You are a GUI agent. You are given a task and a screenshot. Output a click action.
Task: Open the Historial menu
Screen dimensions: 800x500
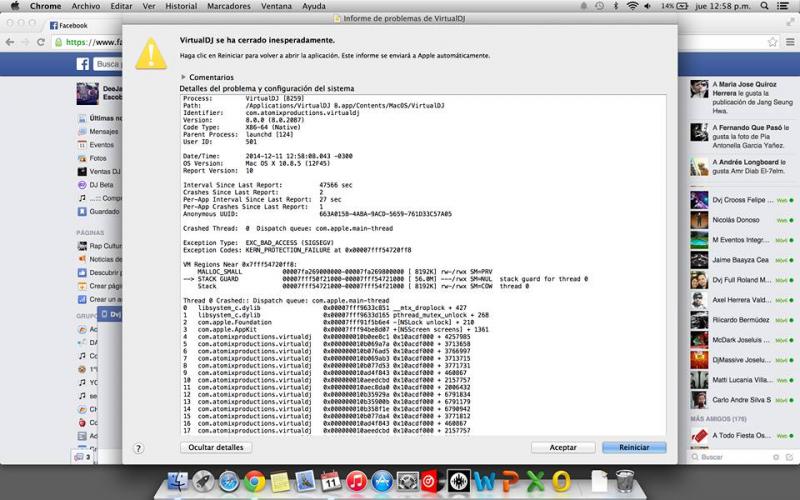(x=181, y=6)
